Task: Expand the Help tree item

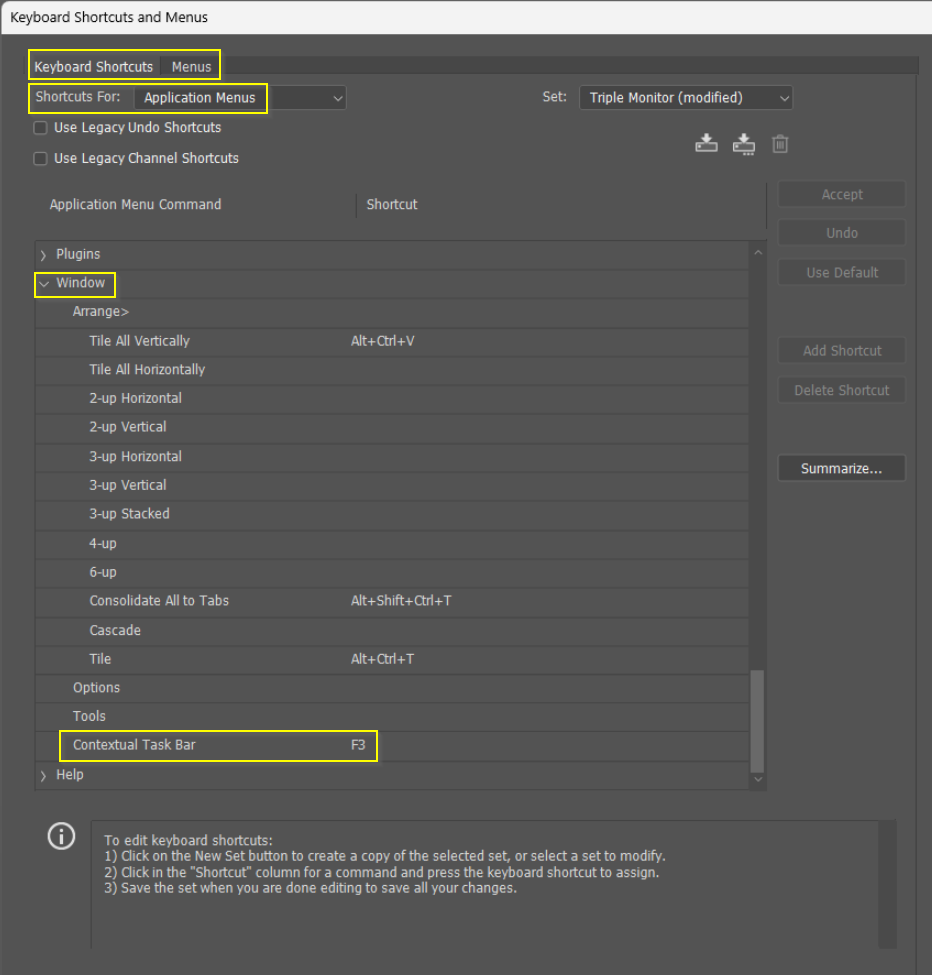Action: (43, 774)
